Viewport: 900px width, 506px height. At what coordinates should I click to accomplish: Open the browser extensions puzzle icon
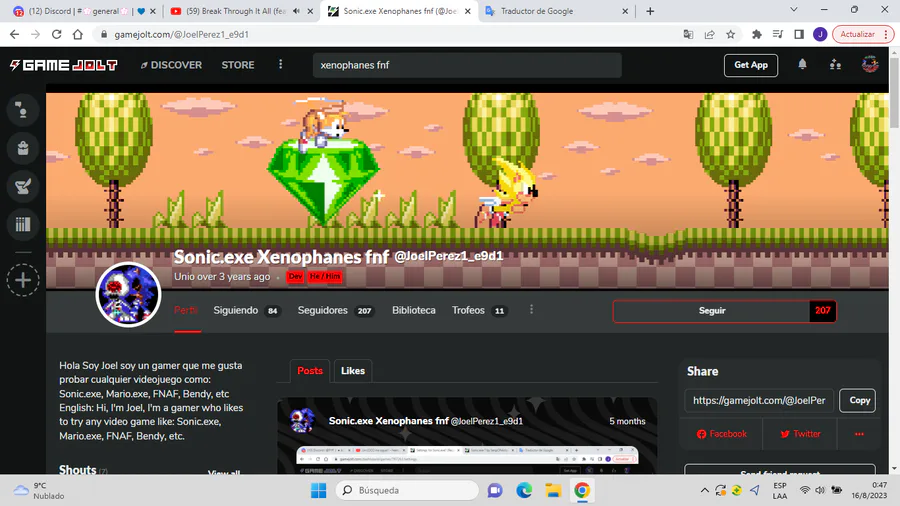pyautogui.click(x=757, y=34)
